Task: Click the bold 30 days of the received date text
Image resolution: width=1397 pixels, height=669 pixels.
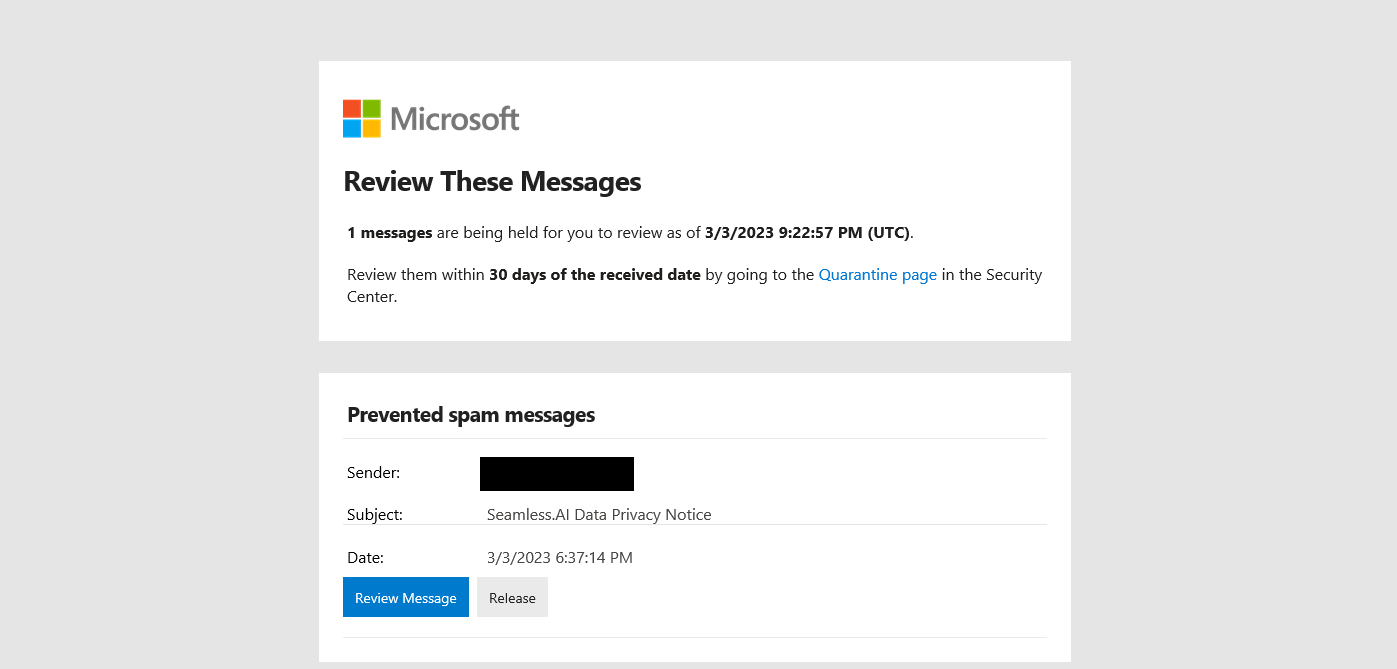Action: coord(593,274)
